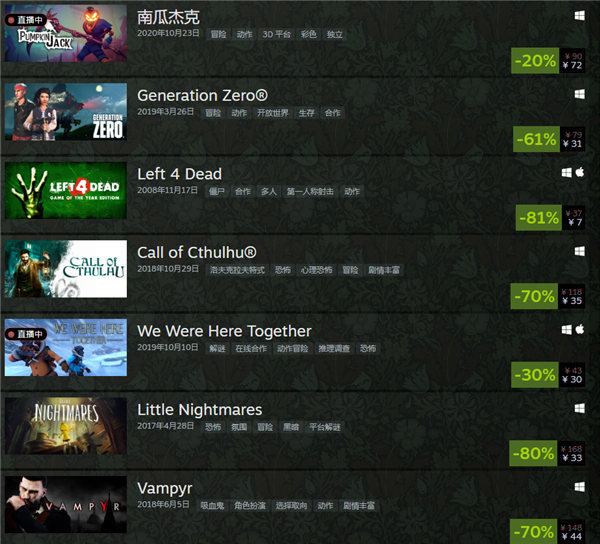
Task: Open the Little Nightmares thumbnail image
Action: 66,426
